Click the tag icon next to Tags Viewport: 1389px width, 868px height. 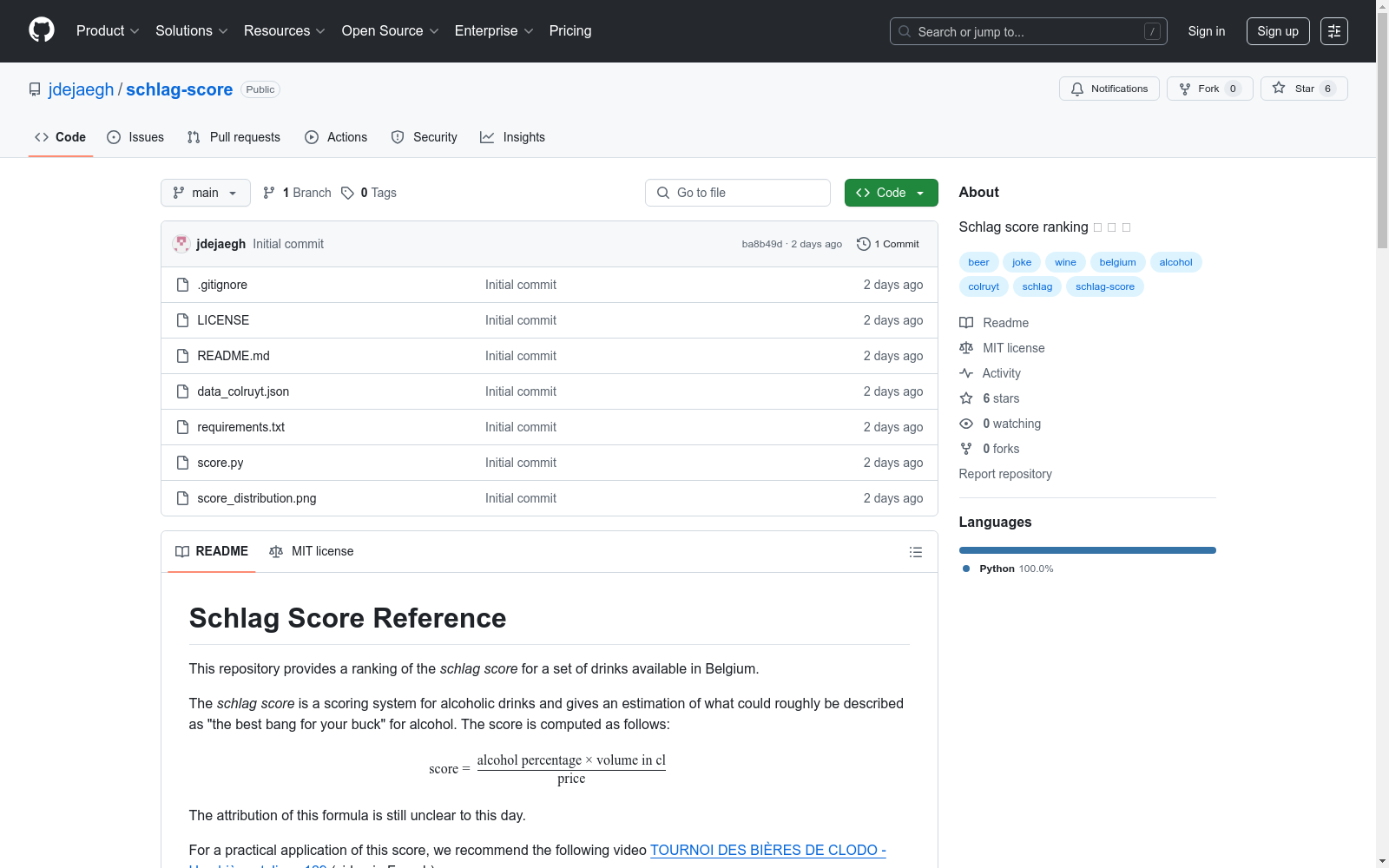pos(347,193)
